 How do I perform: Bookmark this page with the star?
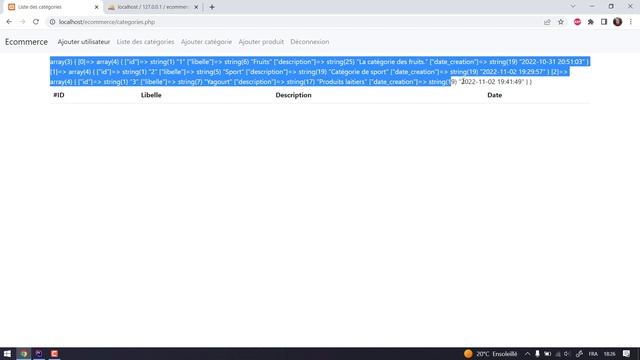pyautogui.click(x=561, y=22)
